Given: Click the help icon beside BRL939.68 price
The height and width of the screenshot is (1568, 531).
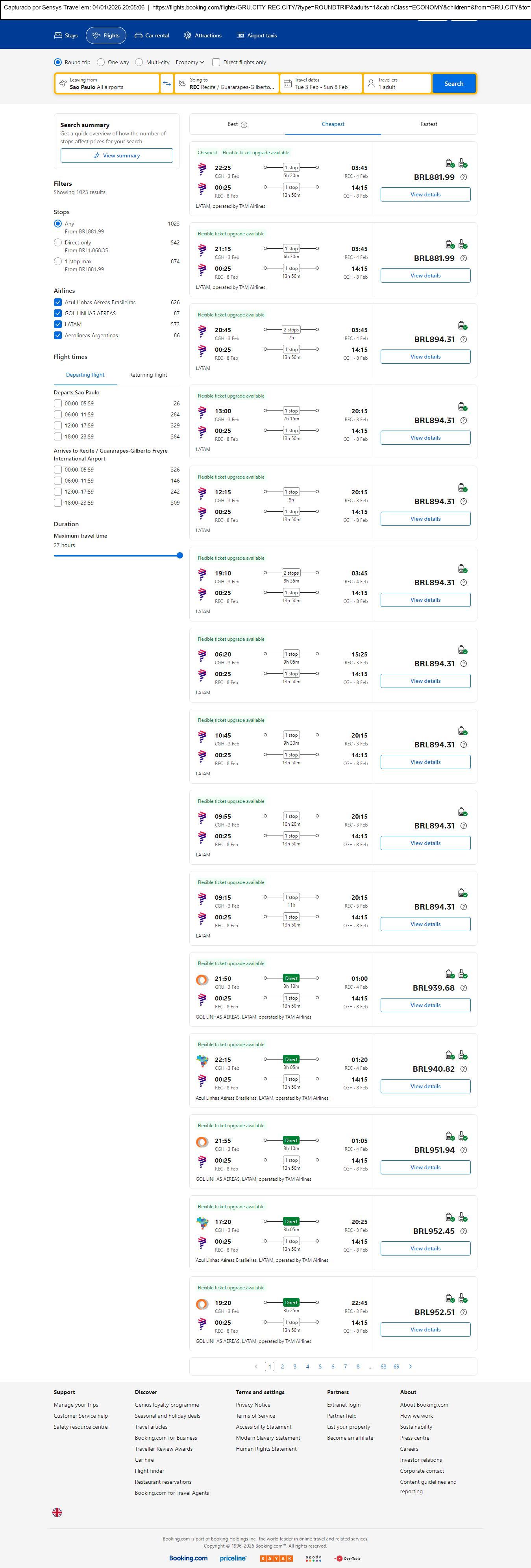Looking at the screenshot, I should point(463,988).
